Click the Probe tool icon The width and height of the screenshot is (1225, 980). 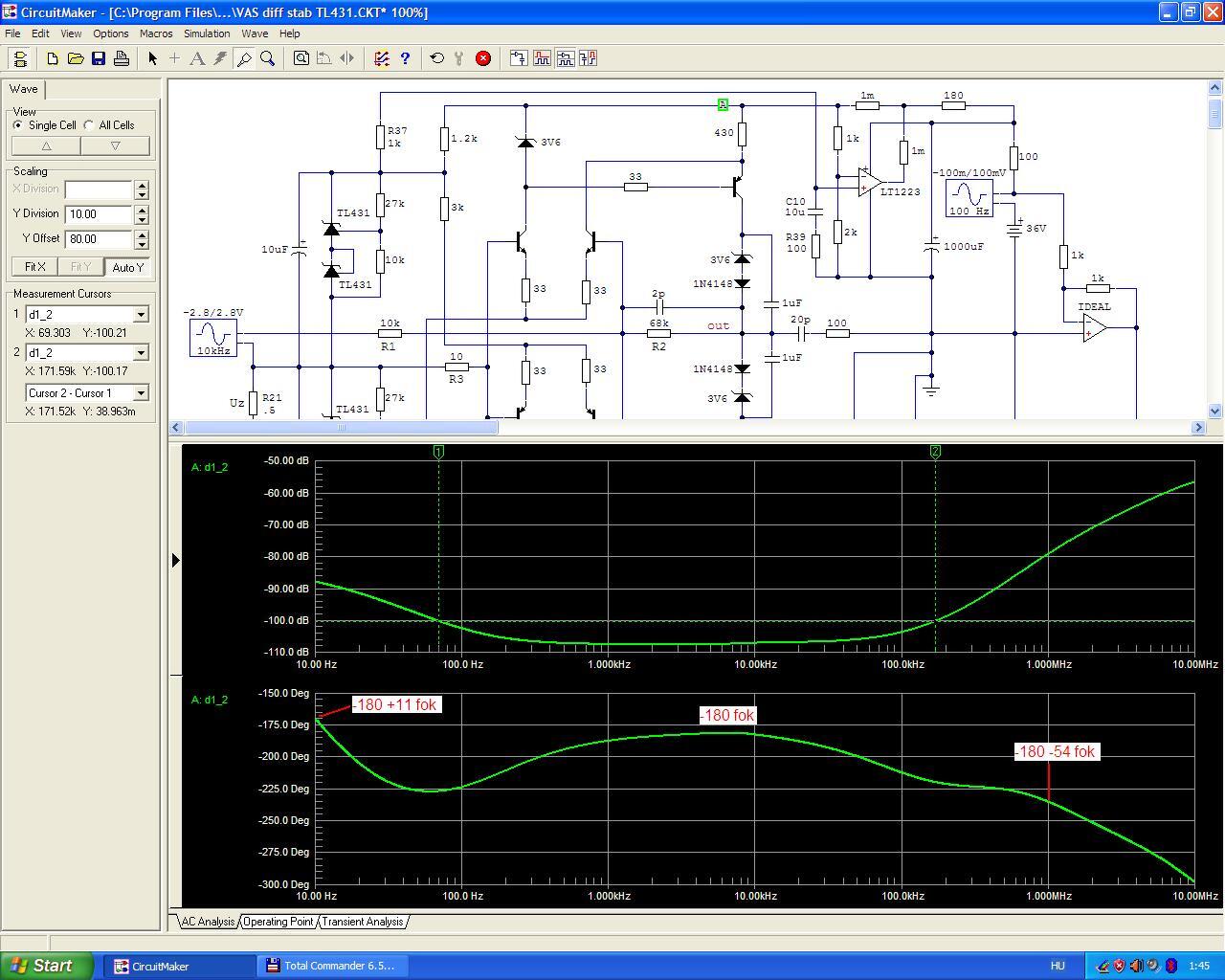click(244, 58)
